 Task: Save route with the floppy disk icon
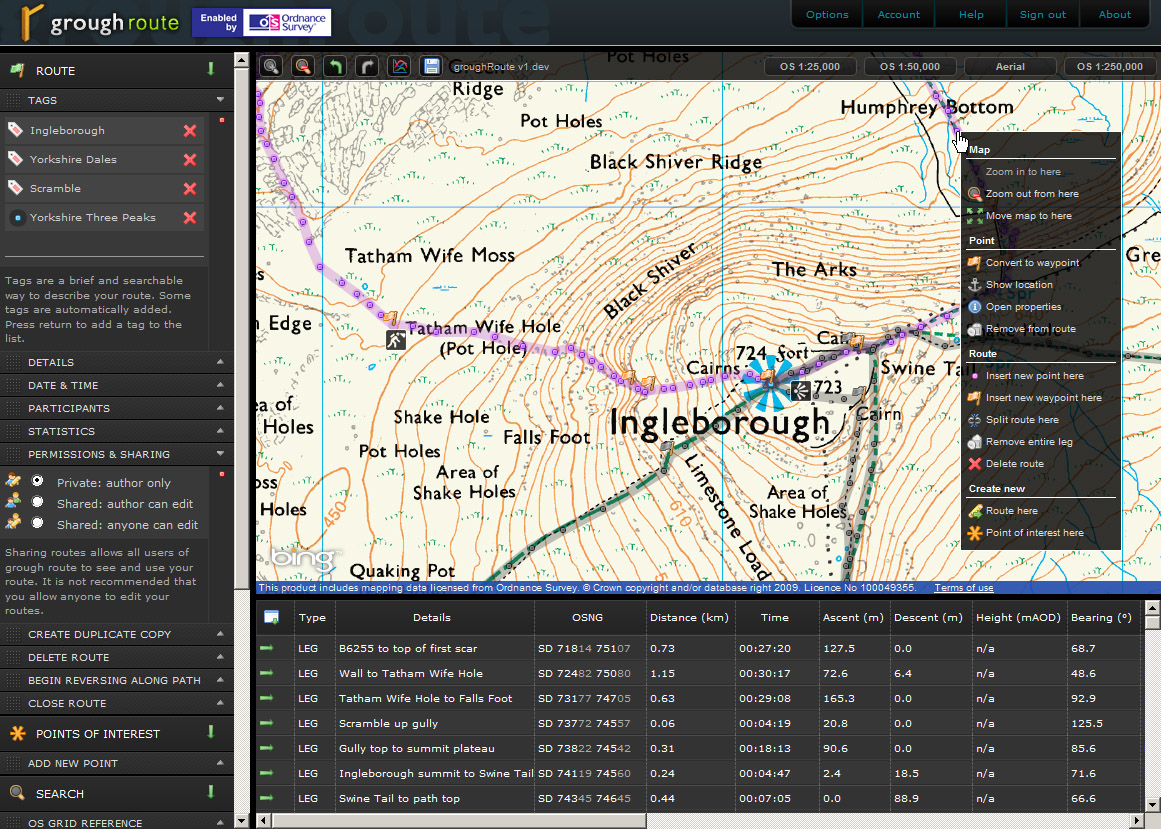[431, 67]
